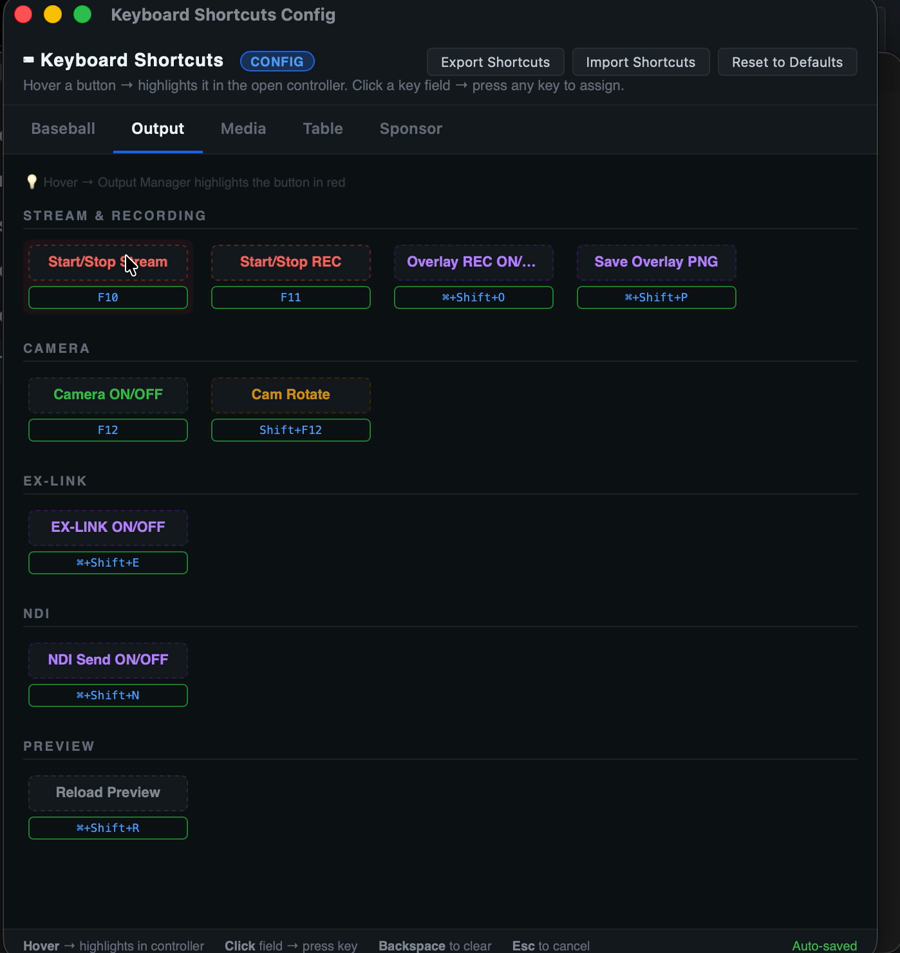
Task: Click the CAMERA section heading
Action: click(x=57, y=348)
